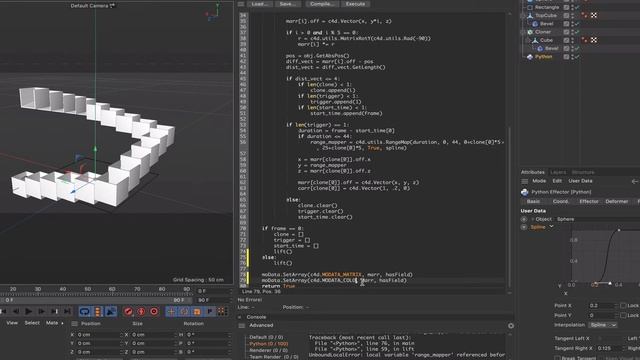This screenshot has height=360, width=640.
Task: Open the Mode menu in Attributes
Action: (539, 181)
